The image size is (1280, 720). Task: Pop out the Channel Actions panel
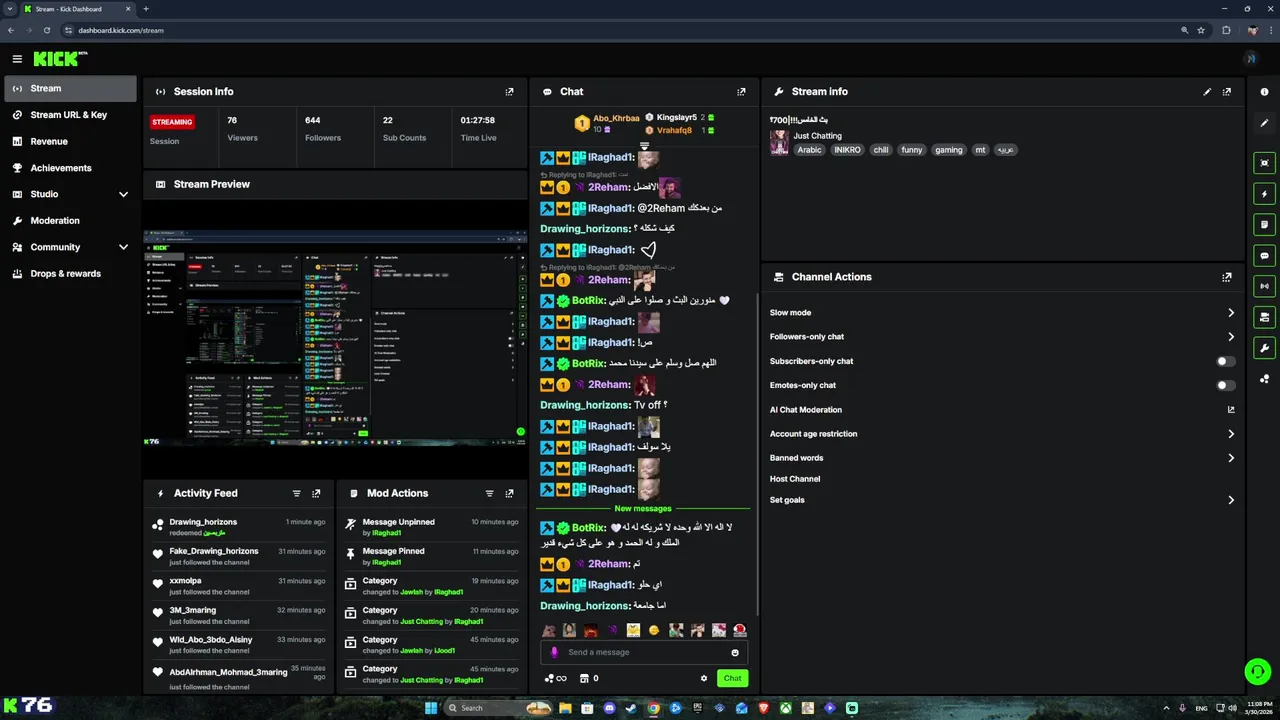point(1227,277)
